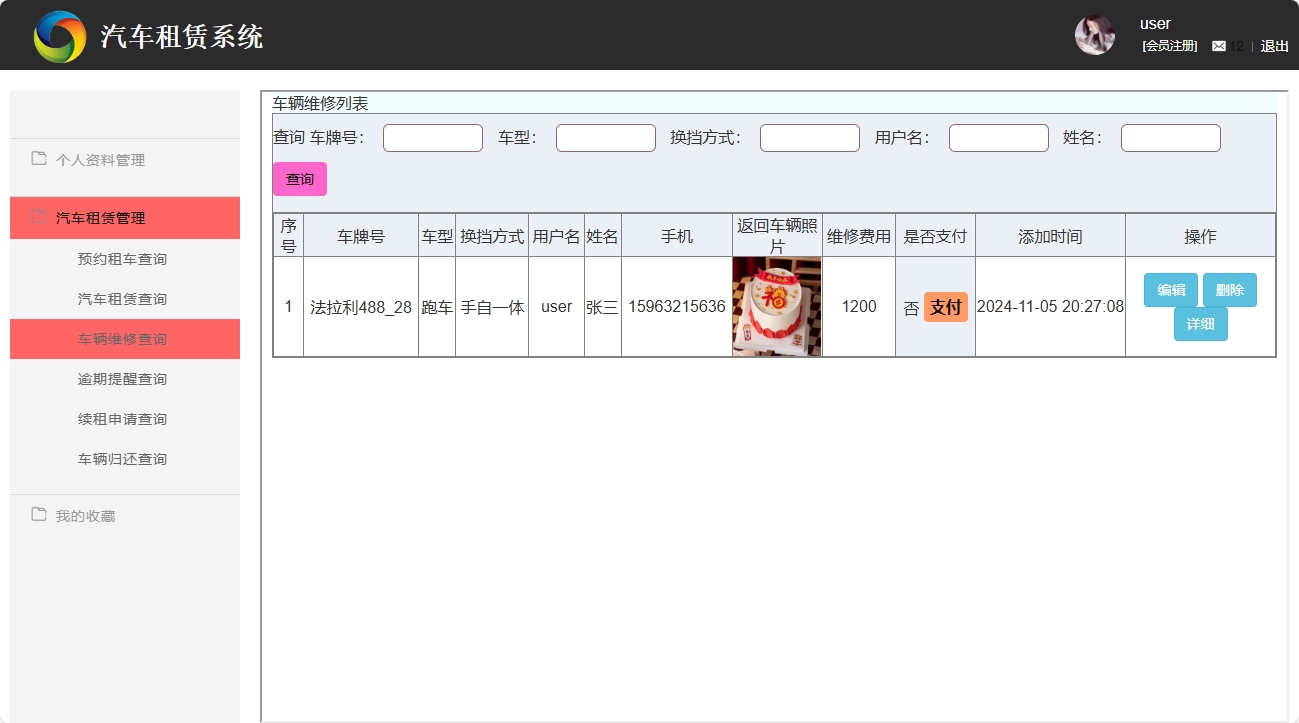Click the 汽车租赁系统 logo icon

pos(59,35)
